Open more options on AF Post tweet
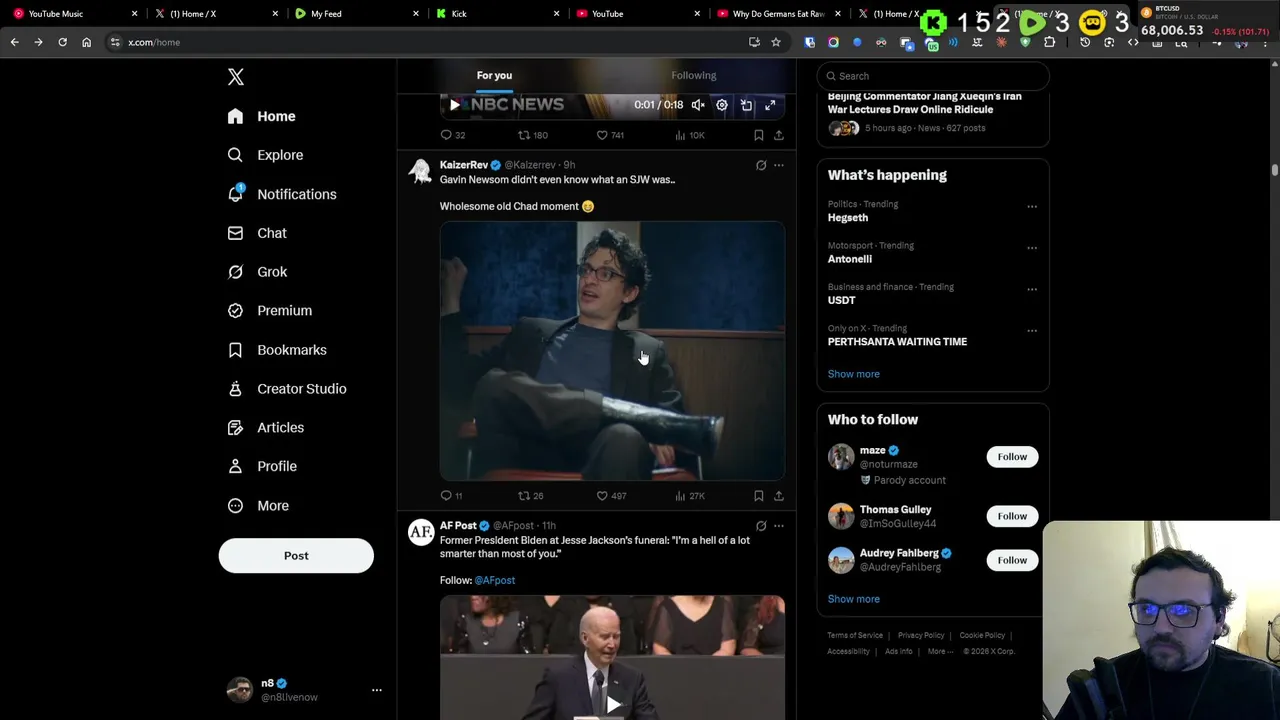The height and width of the screenshot is (720, 1280). click(779, 526)
